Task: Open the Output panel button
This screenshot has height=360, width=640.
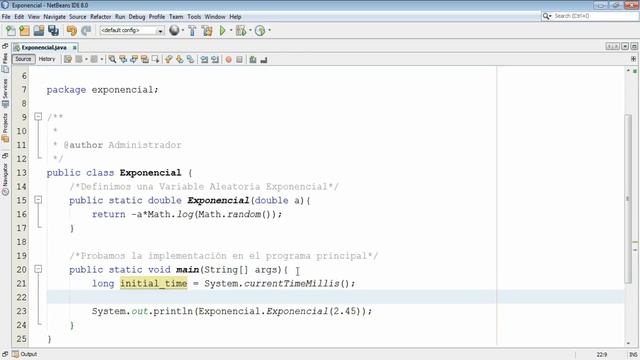Action: click(x=25, y=354)
